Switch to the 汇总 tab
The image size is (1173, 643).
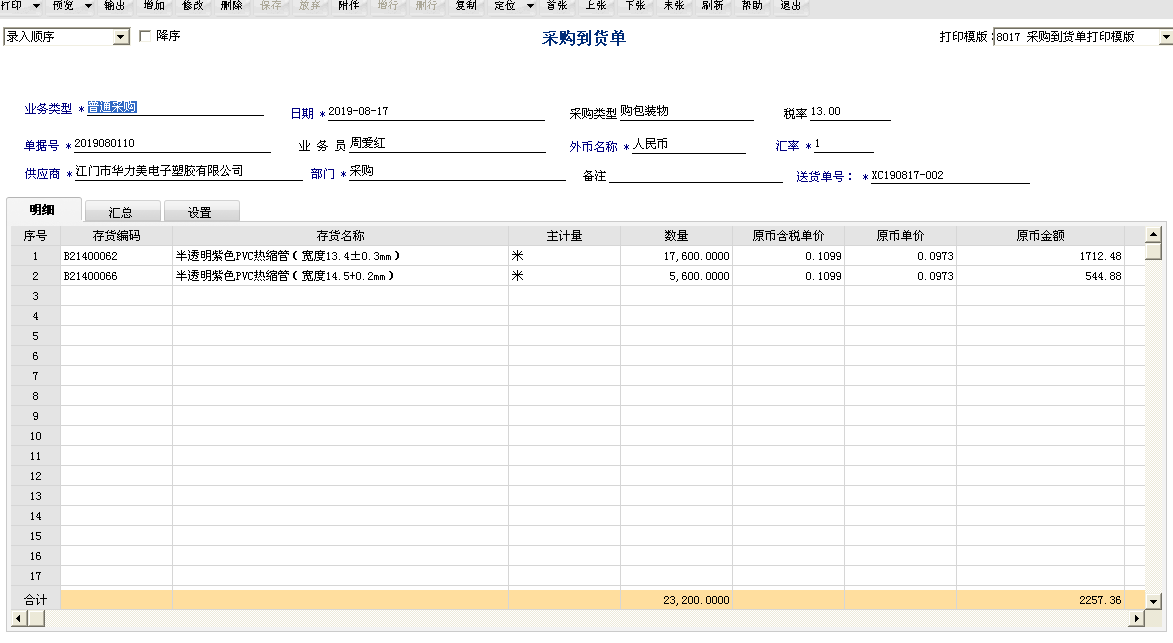click(121, 212)
